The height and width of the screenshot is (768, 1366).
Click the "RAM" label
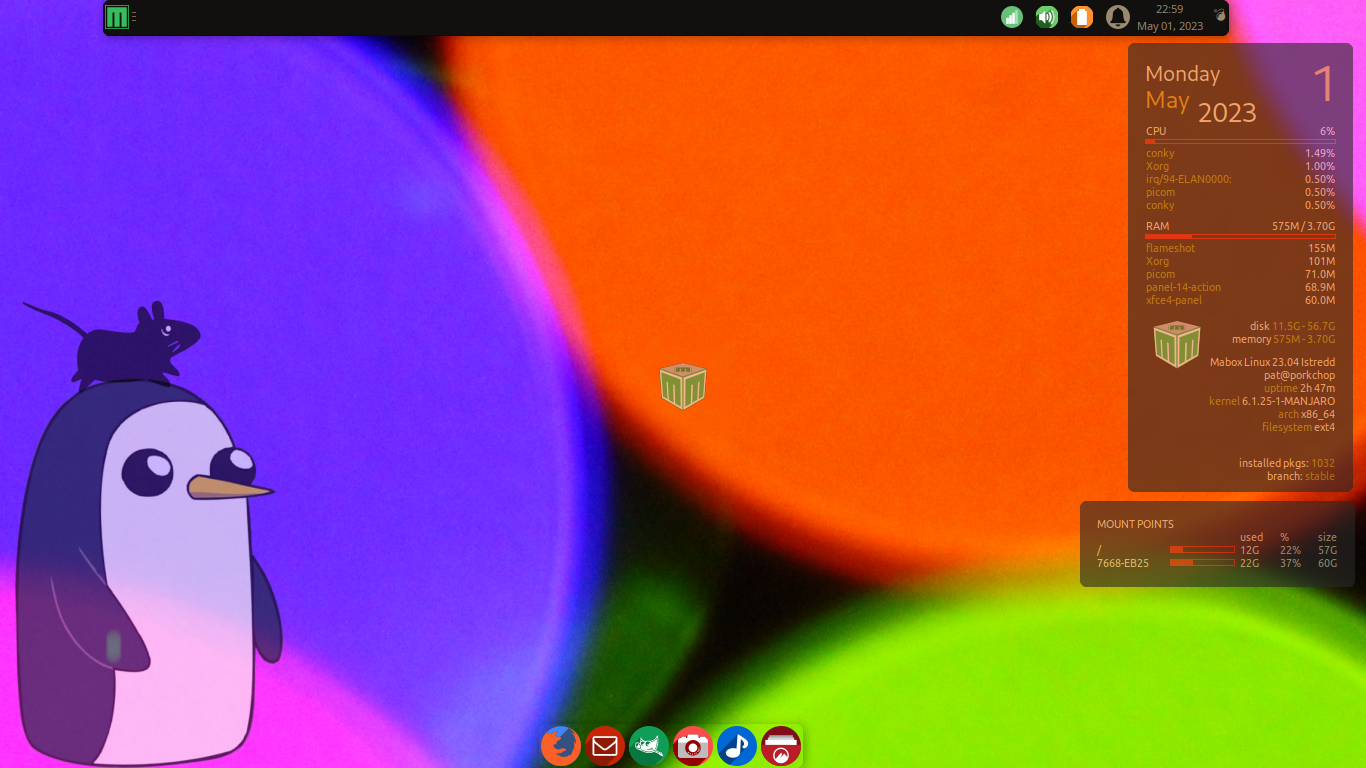click(x=1157, y=226)
